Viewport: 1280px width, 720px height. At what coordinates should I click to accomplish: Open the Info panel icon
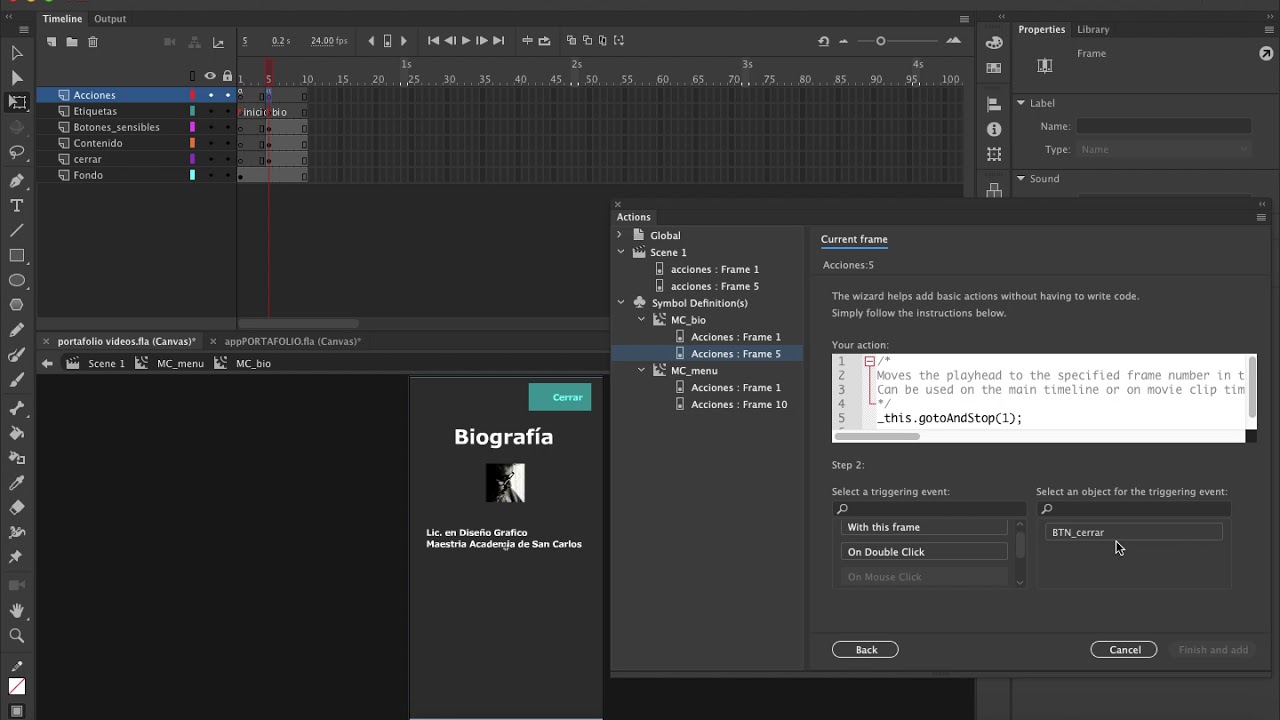pyautogui.click(x=994, y=129)
